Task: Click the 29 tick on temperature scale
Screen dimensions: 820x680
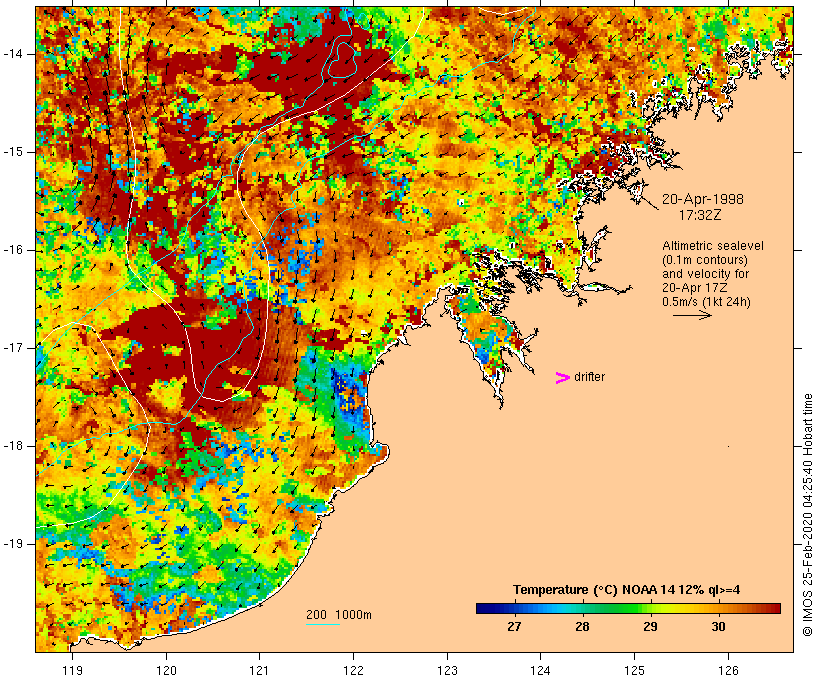Action: [650, 626]
